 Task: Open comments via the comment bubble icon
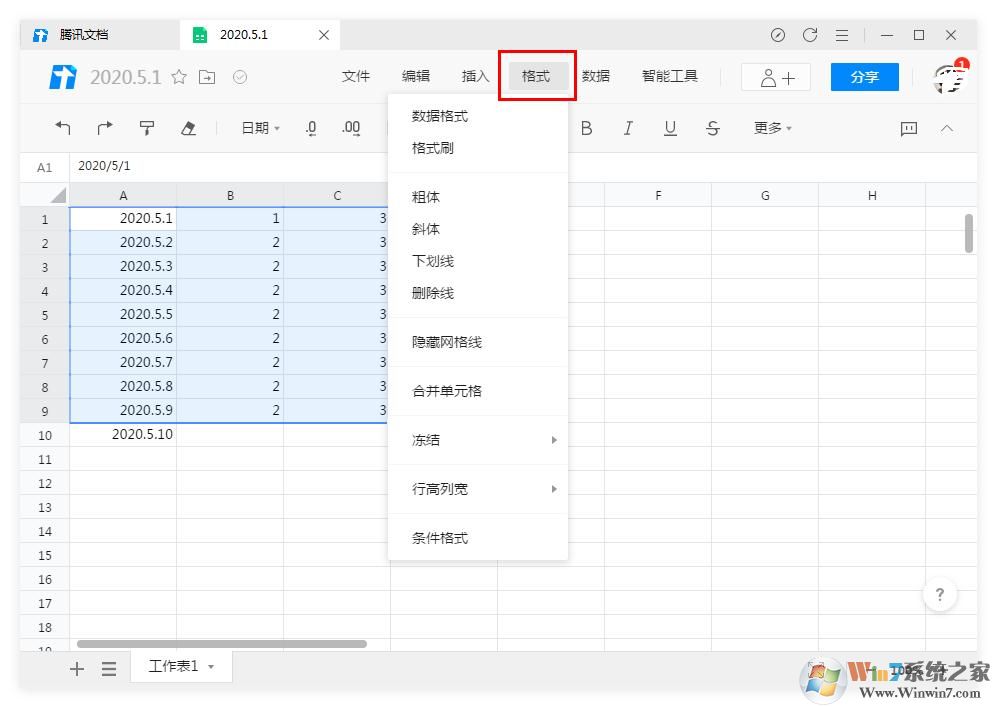pos(907,128)
